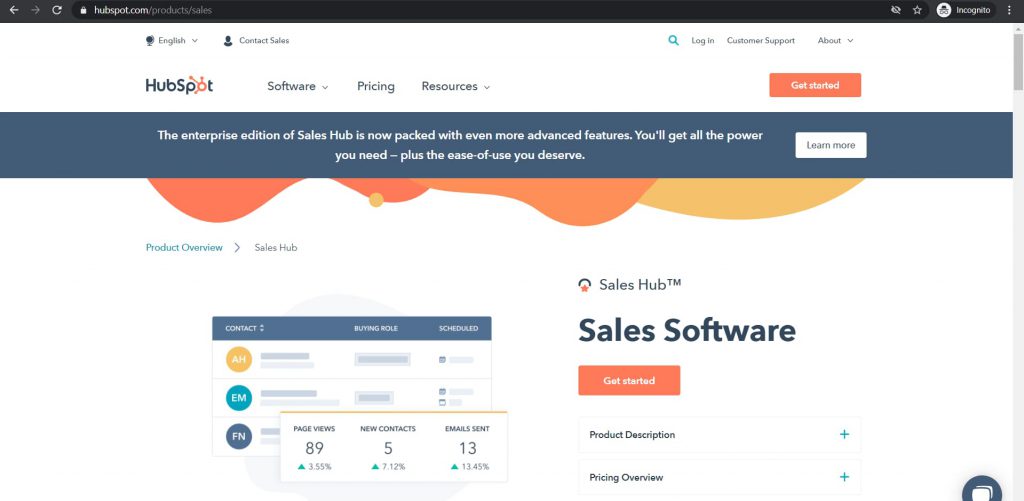The width and height of the screenshot is (1024, 501).
Task: Click the Learn more banner button
Action: point(830,145)
